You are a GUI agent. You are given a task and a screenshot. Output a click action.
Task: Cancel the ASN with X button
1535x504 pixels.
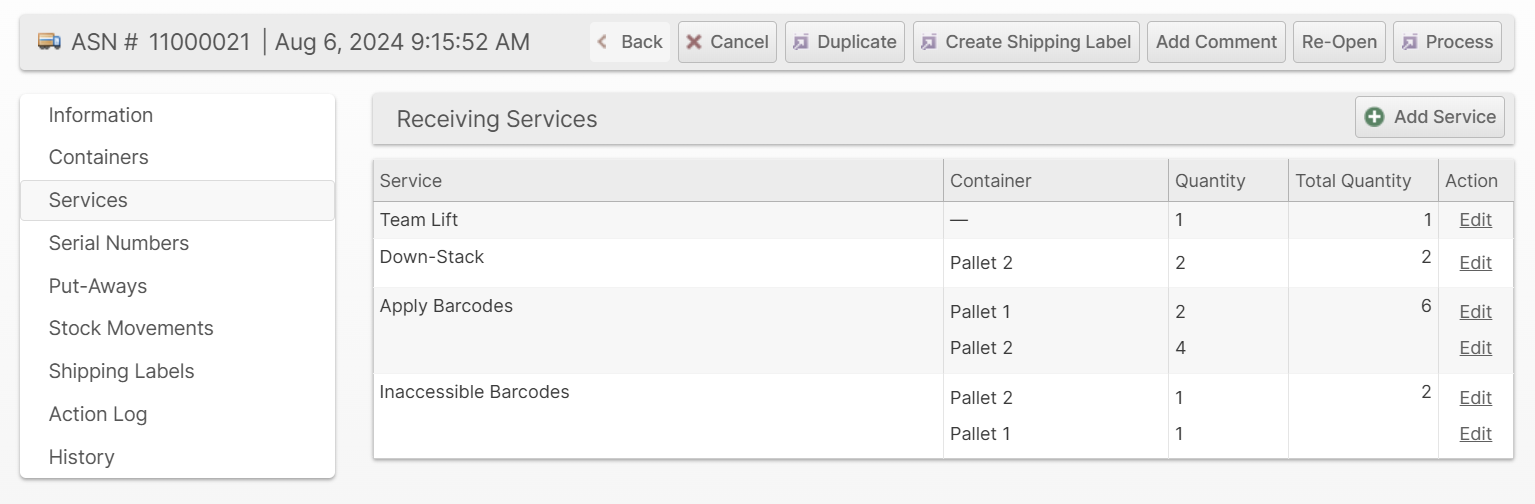[x=727, y=42]
